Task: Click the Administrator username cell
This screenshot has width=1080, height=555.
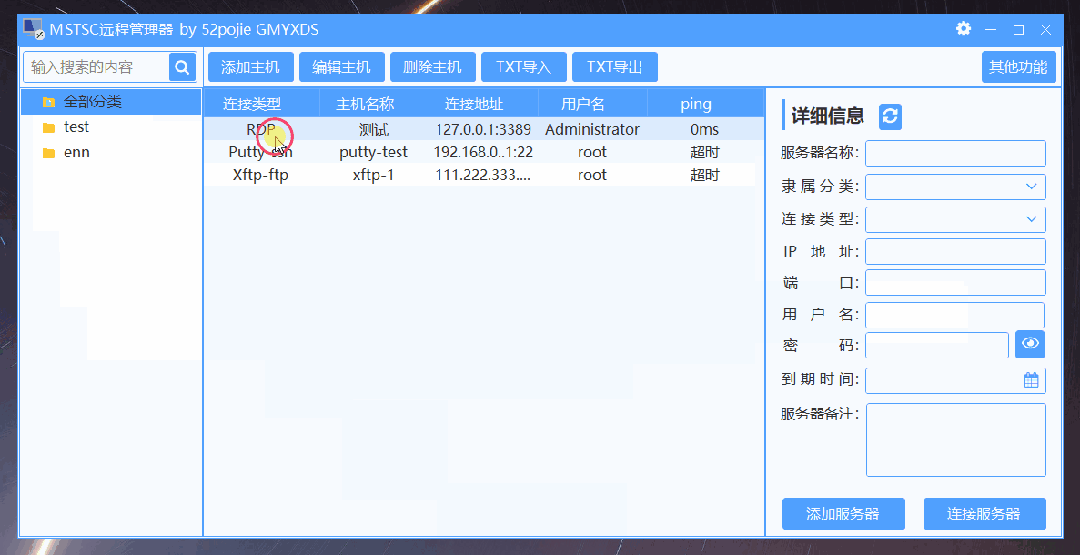Action: [x=592, y=129]
